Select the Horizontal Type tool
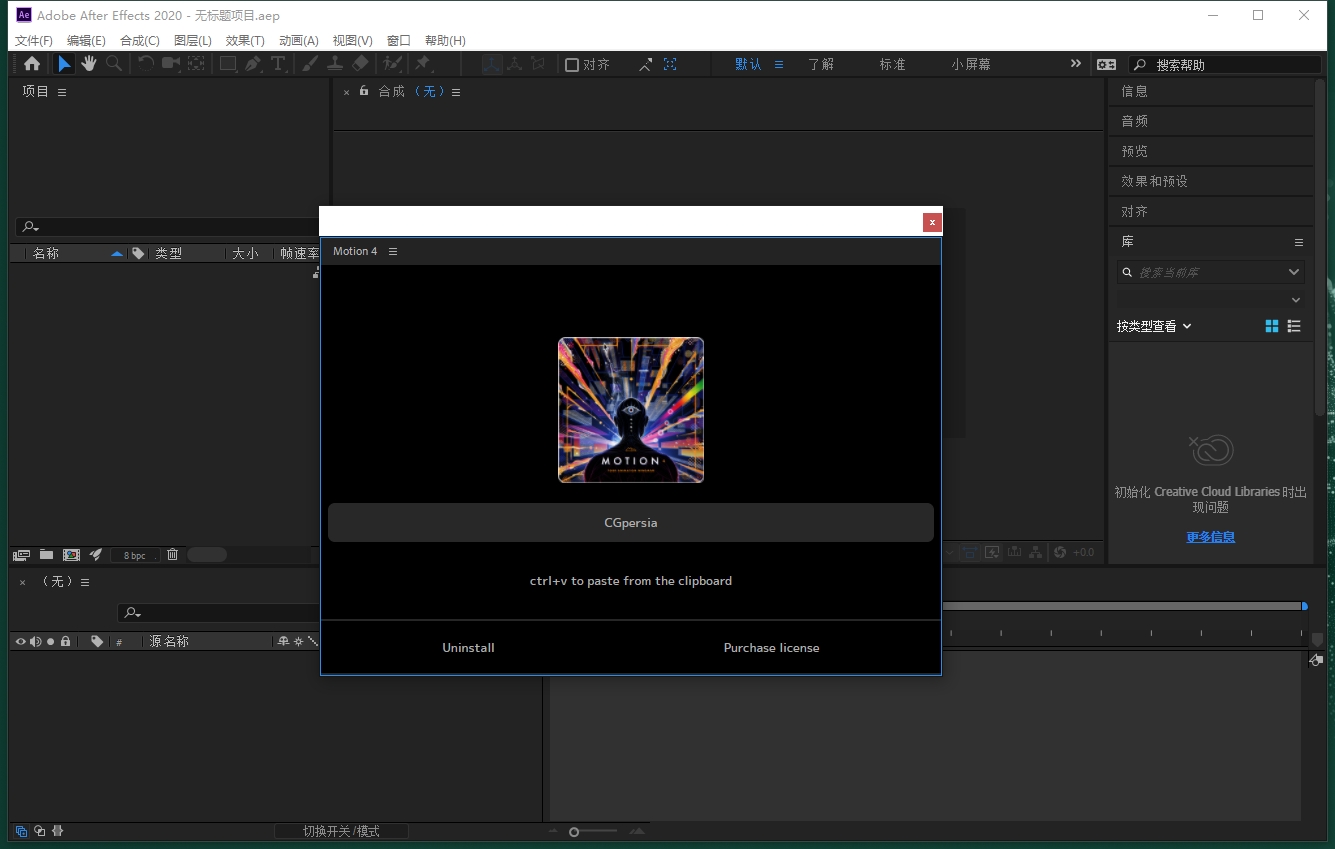Screen dimensions: 1335x849 click(x=278, y=64)
